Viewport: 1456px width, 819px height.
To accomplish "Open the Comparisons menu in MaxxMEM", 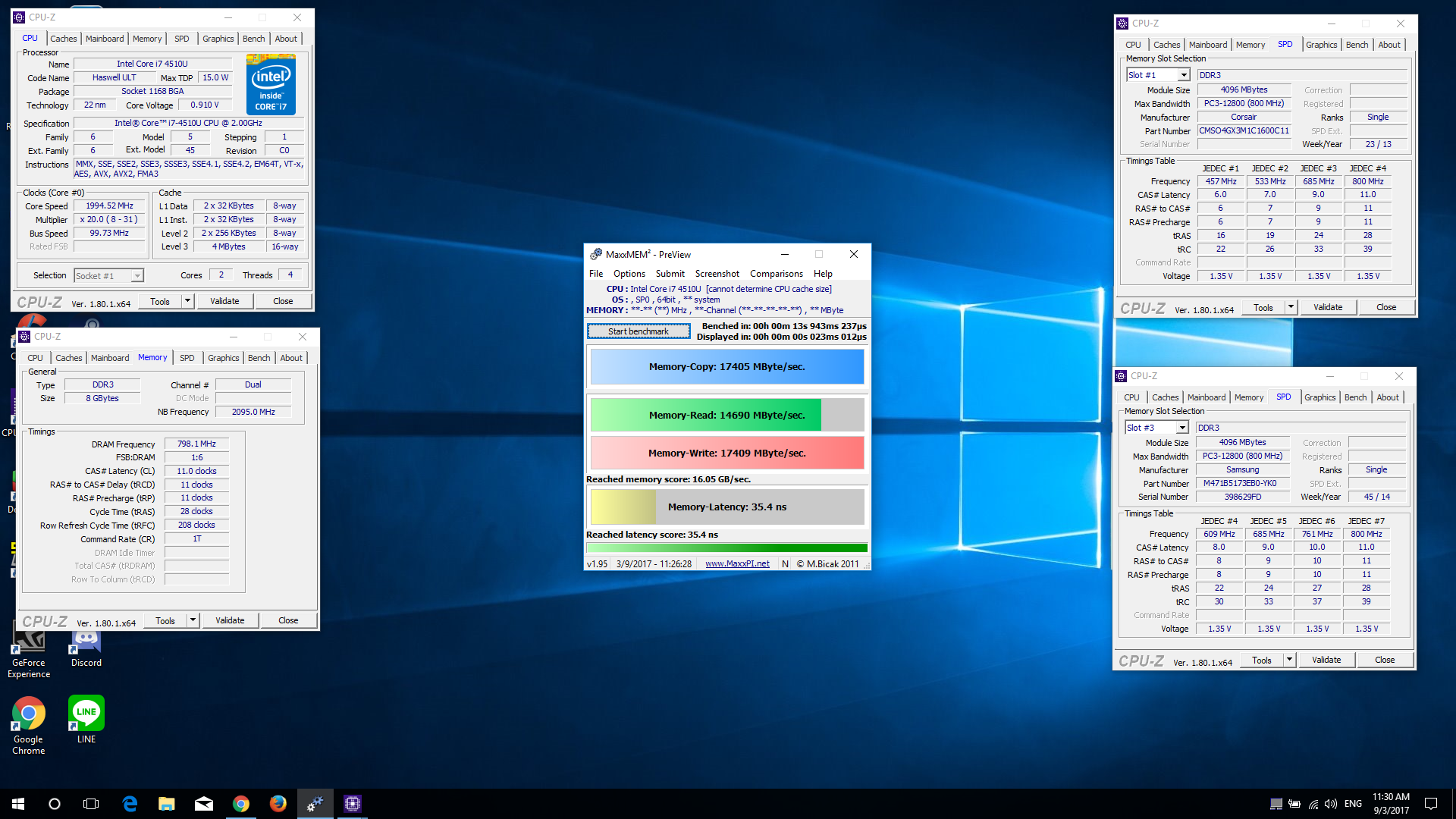I will (x=777, y=274).
